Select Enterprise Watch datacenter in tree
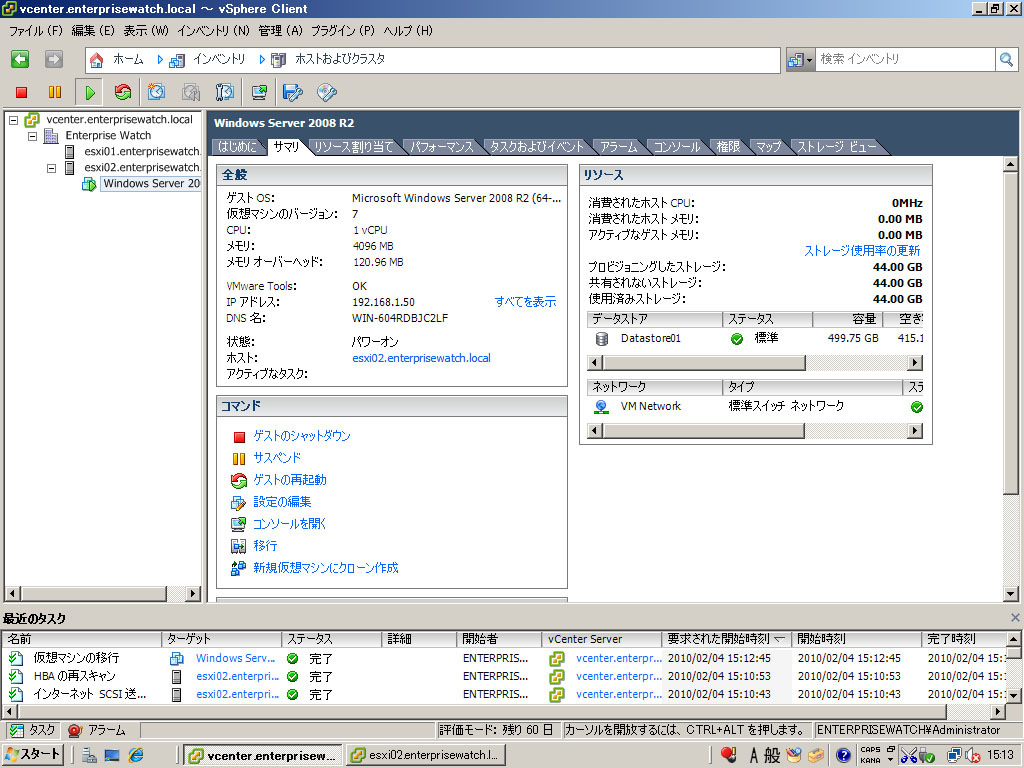This screenshot has height=768, width=1024. pyautogui.click(x=108, y=136)
